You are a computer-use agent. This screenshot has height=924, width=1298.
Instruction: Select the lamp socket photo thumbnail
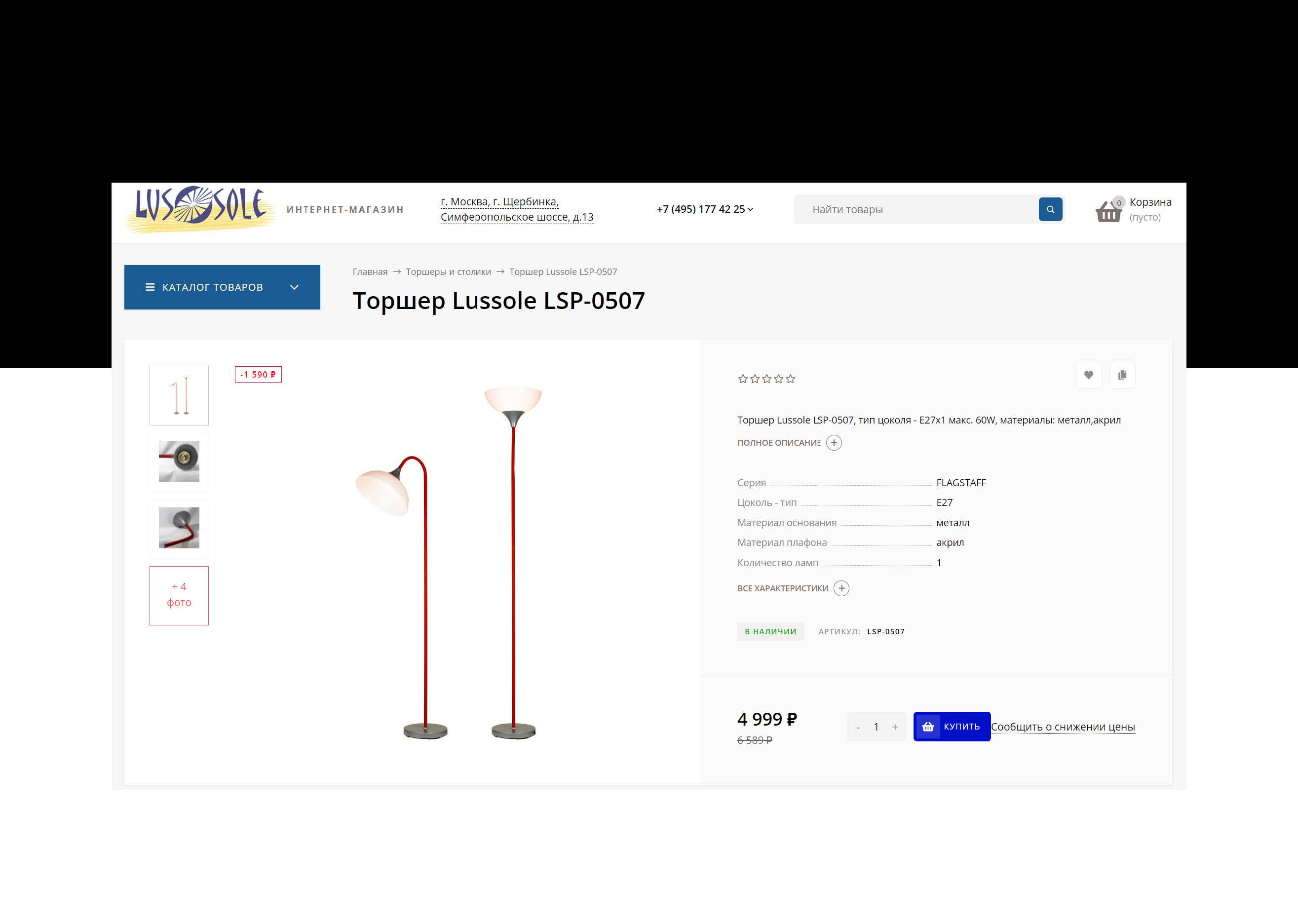click(179, 462)
